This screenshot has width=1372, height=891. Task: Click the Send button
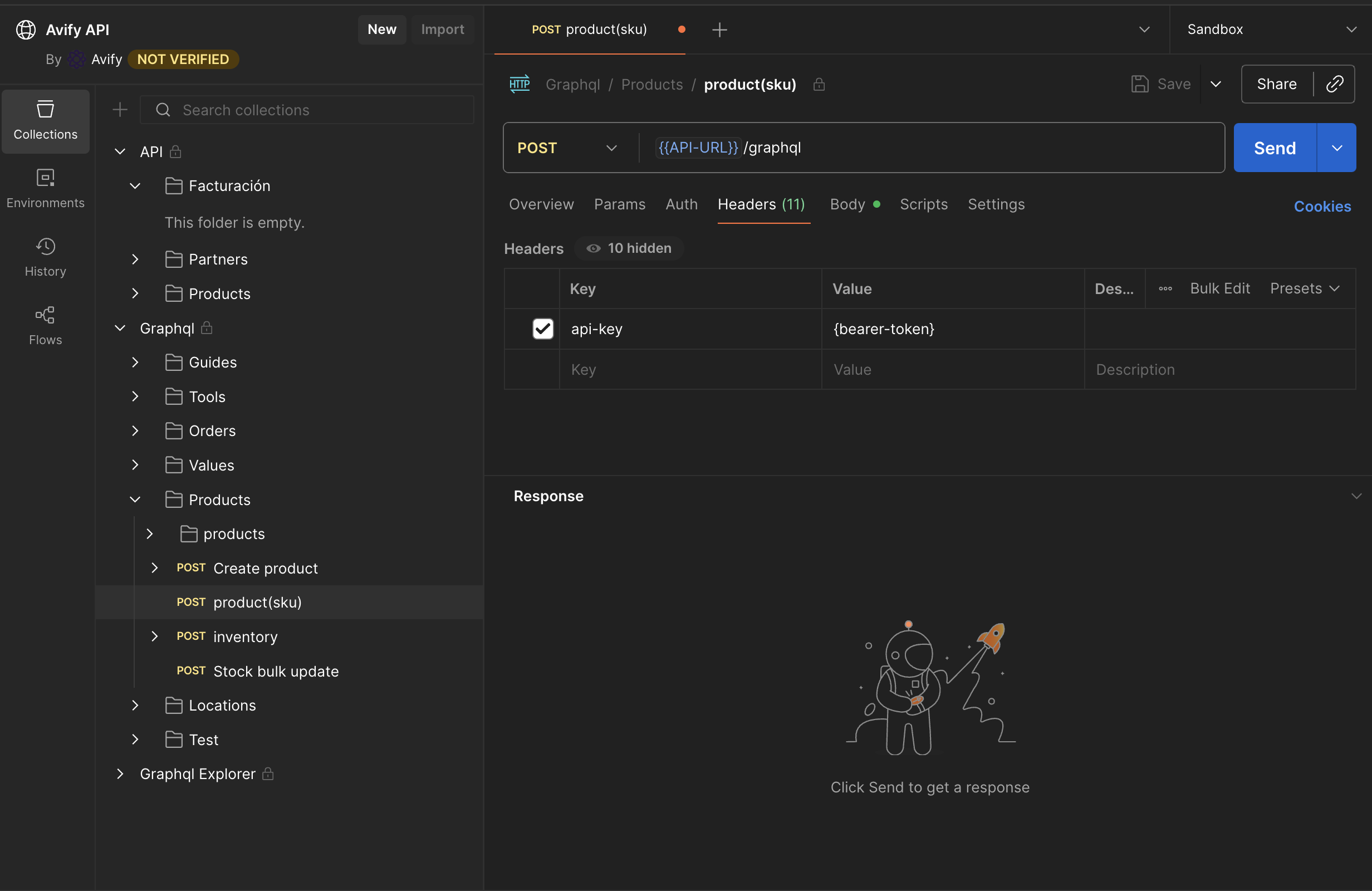(x=1273, y=148)
